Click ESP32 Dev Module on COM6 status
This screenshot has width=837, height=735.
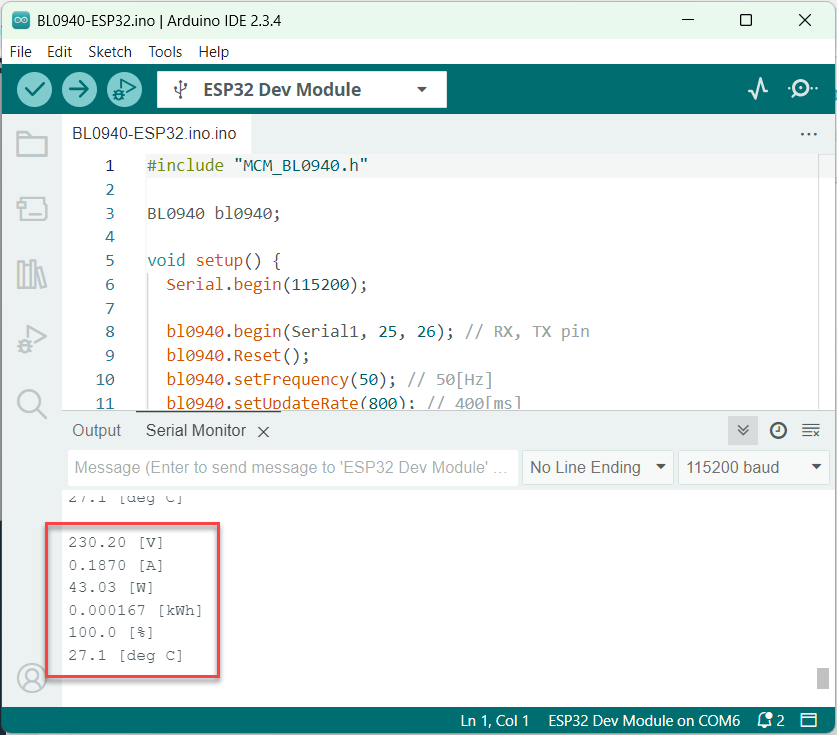pyautogui.click(x=644, y=721)
